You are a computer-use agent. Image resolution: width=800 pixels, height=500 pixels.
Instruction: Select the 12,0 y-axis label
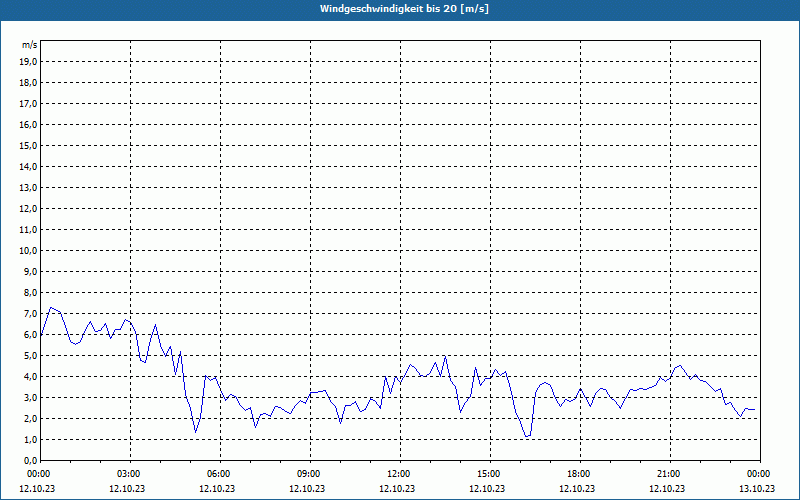pos(29,209)
